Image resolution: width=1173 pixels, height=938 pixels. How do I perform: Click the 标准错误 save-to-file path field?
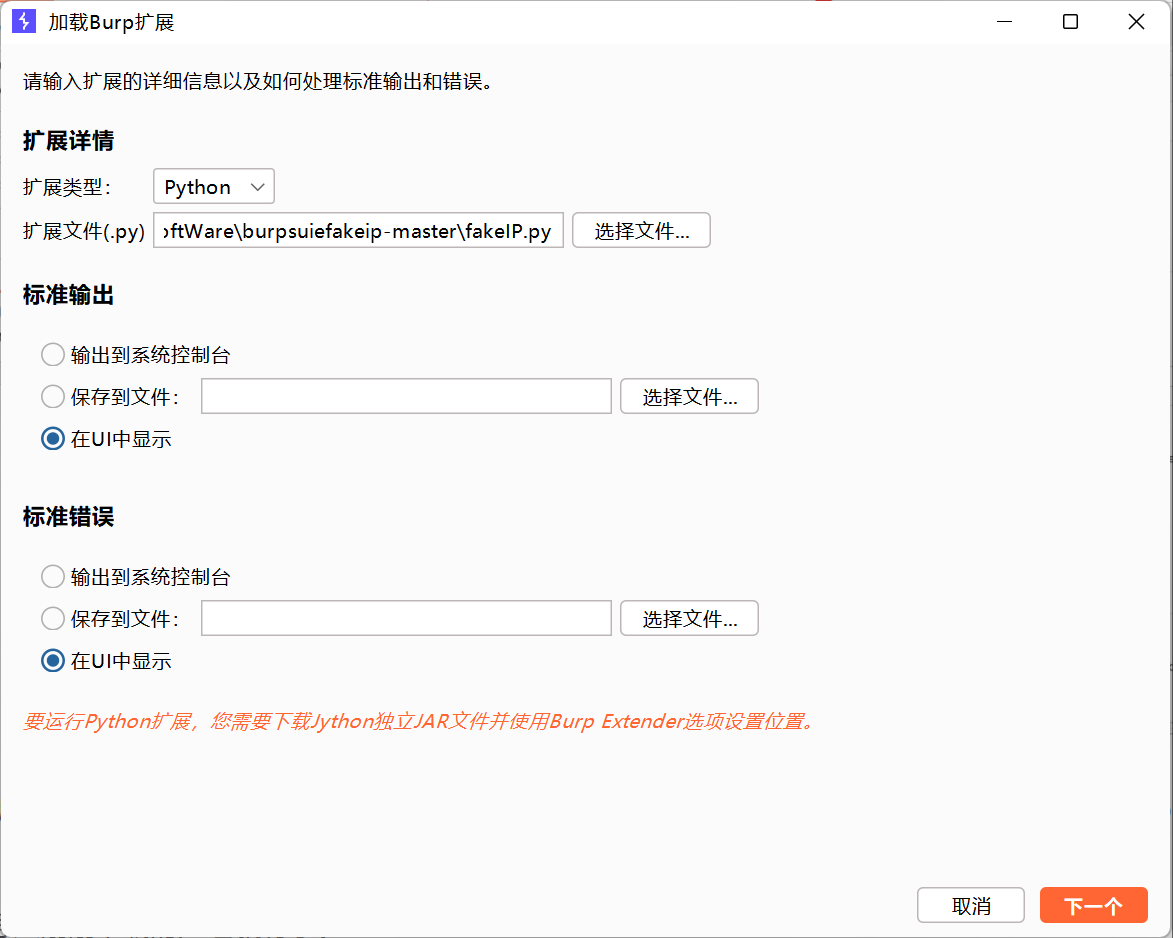pos(406,619)
